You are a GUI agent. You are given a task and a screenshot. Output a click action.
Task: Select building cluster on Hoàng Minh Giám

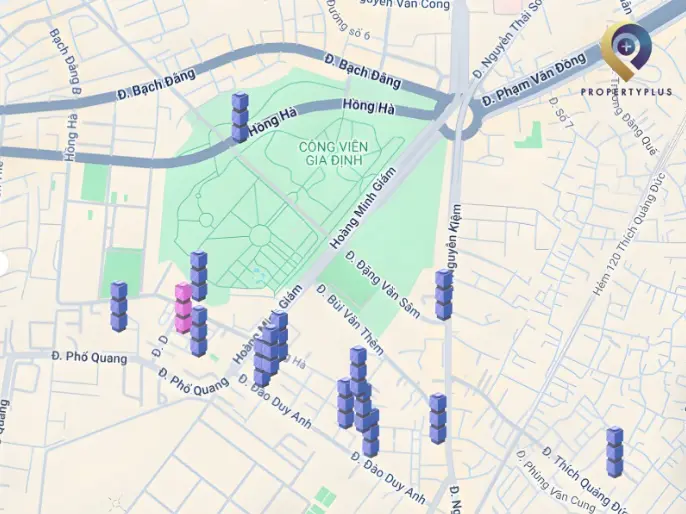(270, 349)
